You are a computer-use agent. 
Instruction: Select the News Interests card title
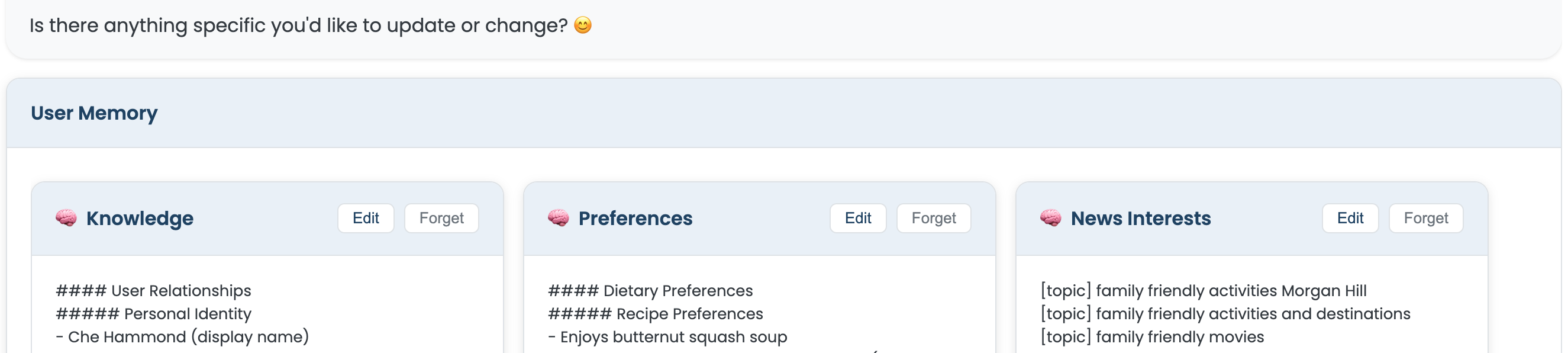coord(1140,219)
